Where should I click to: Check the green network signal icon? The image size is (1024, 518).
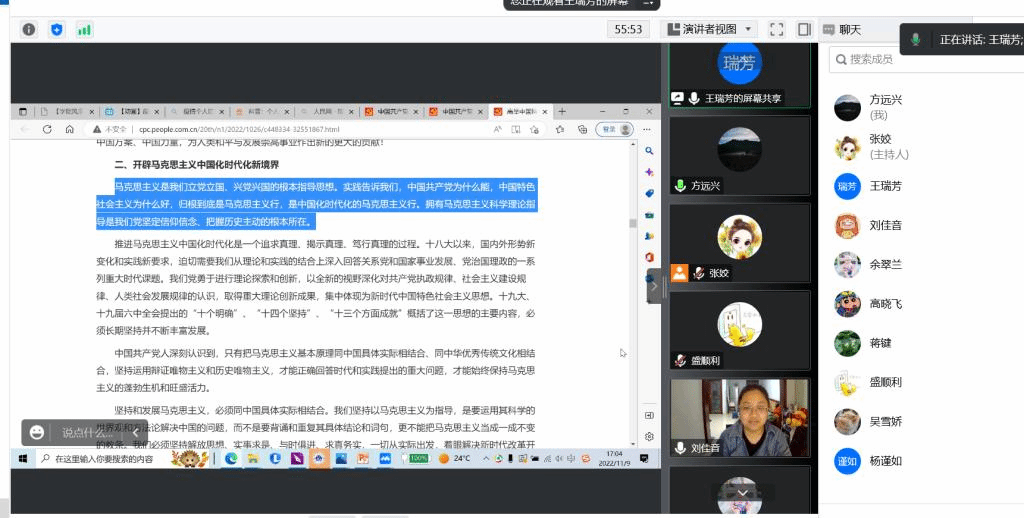click(x=84, y=29)
